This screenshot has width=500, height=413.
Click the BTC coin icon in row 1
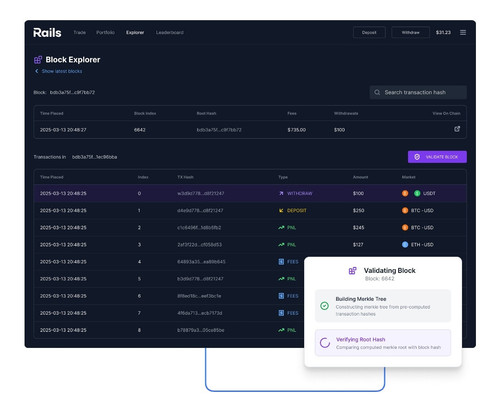(405, 210)
